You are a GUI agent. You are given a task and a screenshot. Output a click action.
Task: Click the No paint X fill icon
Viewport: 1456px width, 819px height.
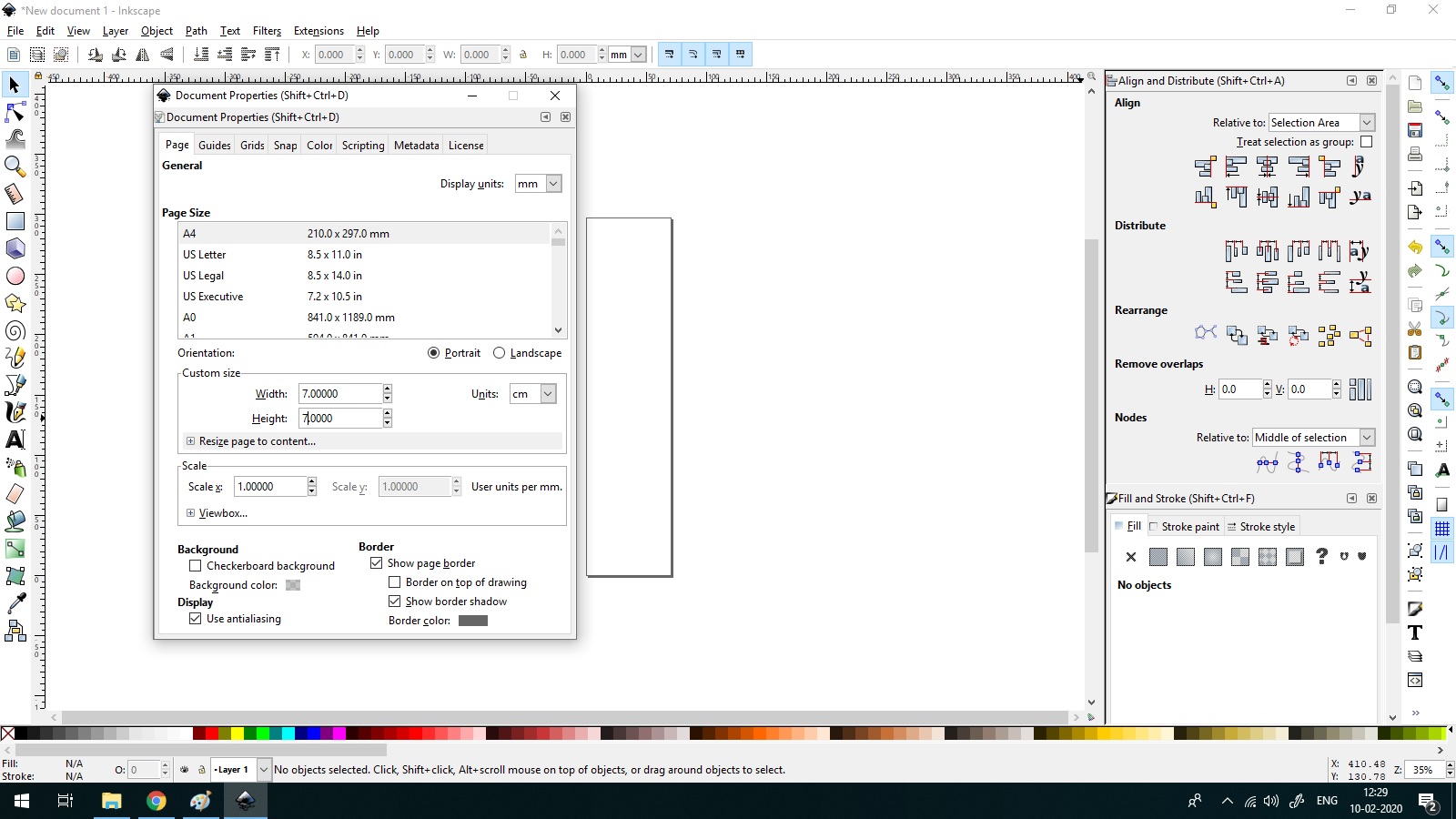tap(1131, 557)
